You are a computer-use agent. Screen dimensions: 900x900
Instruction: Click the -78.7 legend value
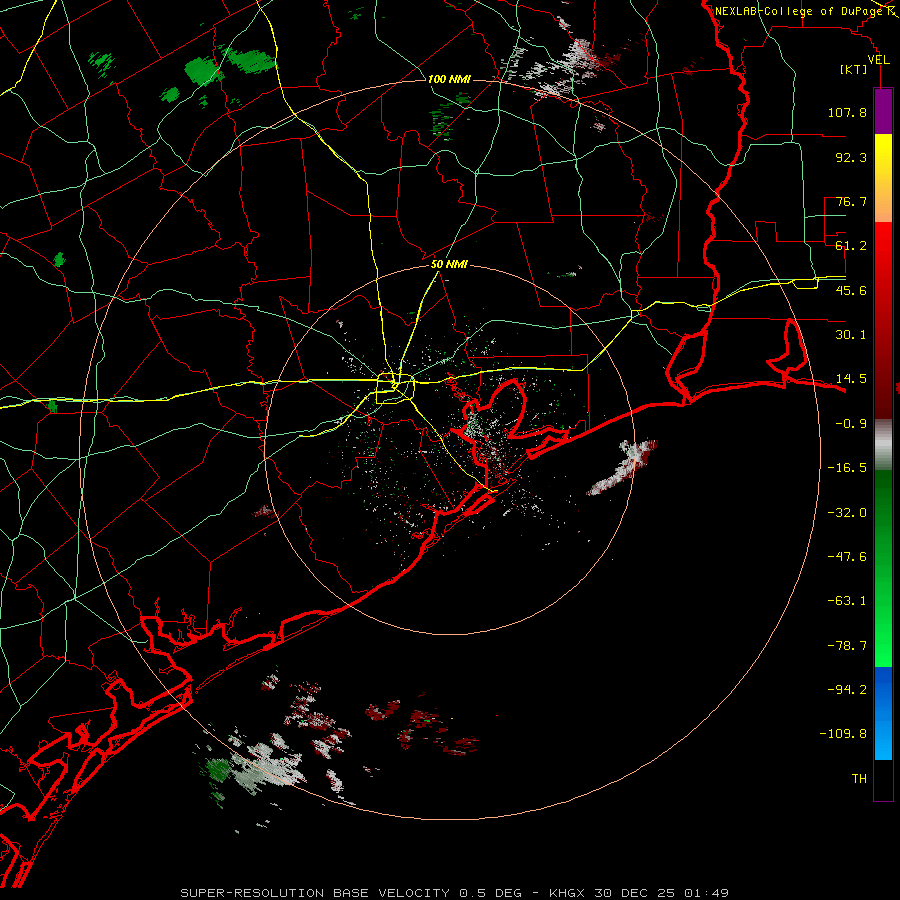coord(847,646)
